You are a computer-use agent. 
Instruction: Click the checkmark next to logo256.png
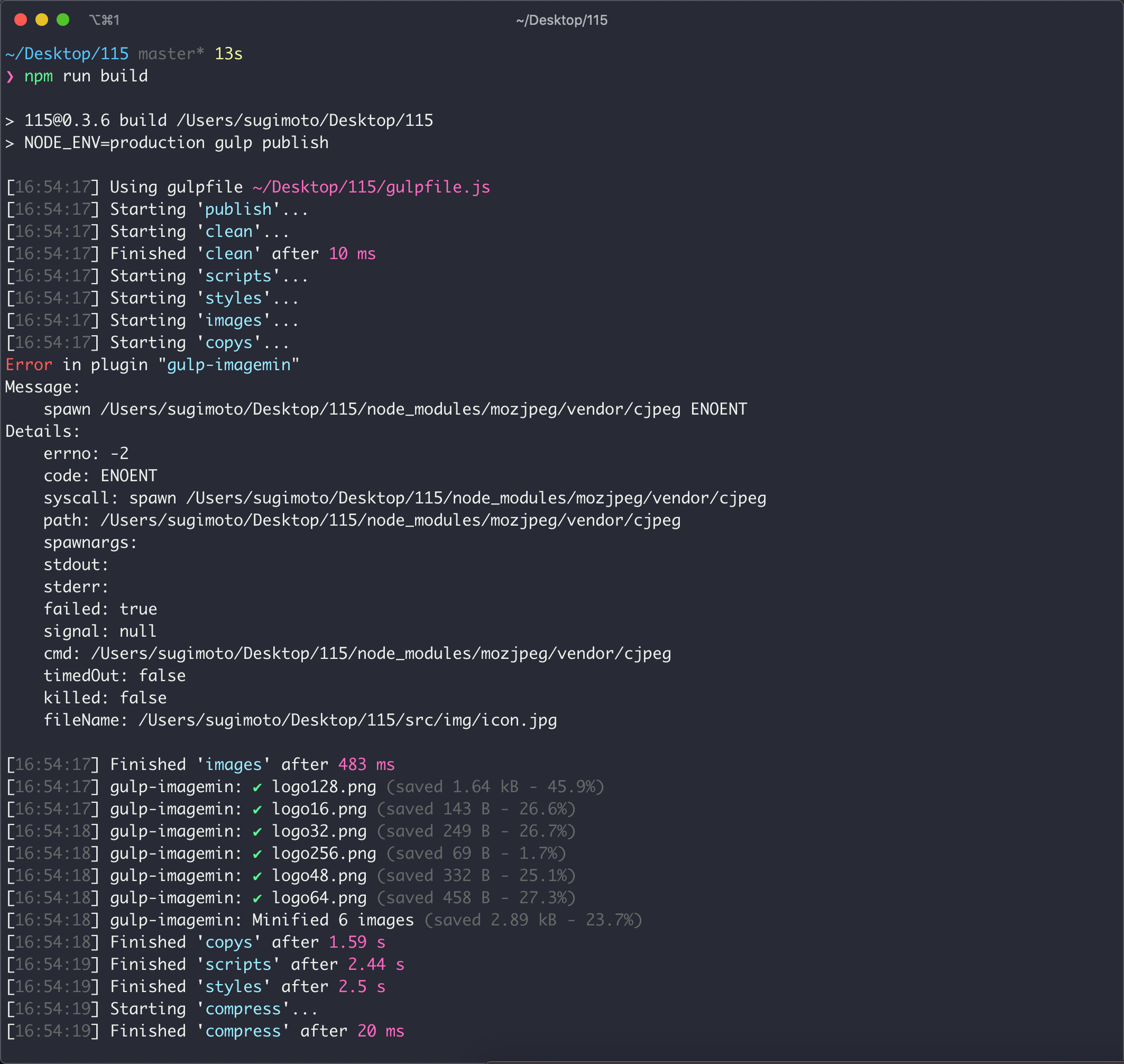coord(258,853)
